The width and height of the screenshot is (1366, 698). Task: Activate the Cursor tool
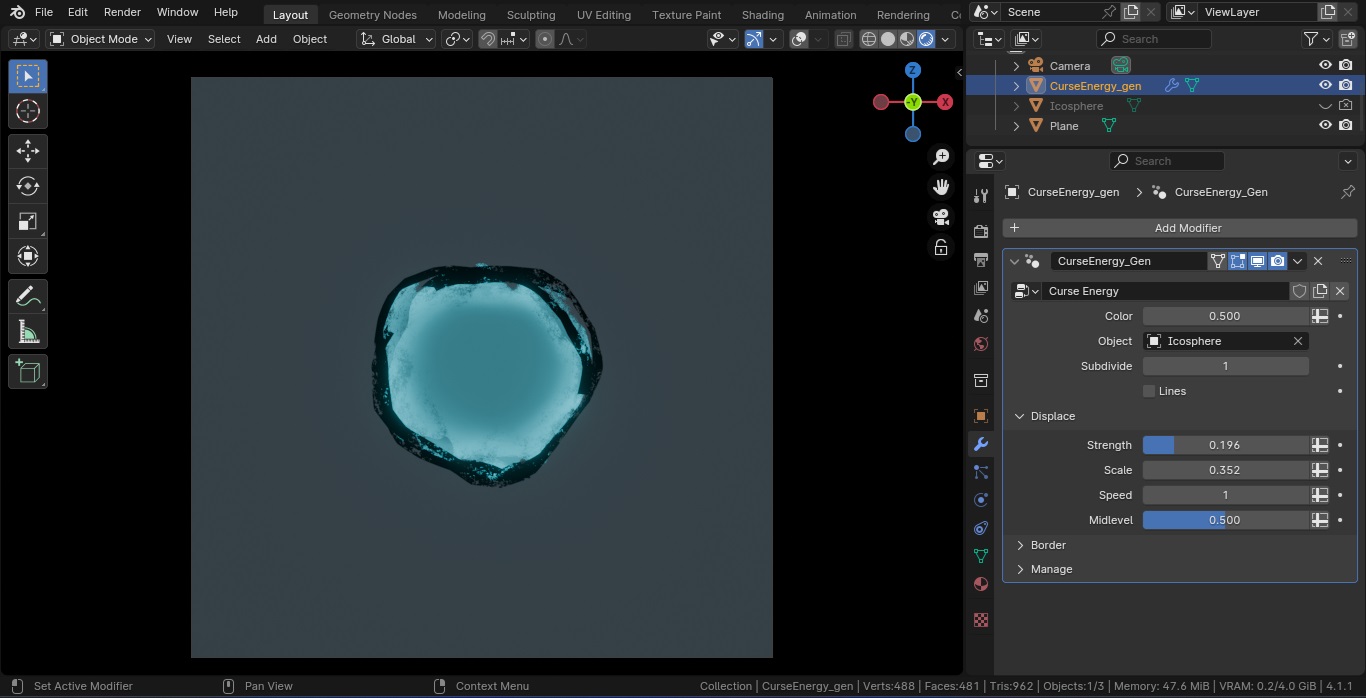(28, 111)
